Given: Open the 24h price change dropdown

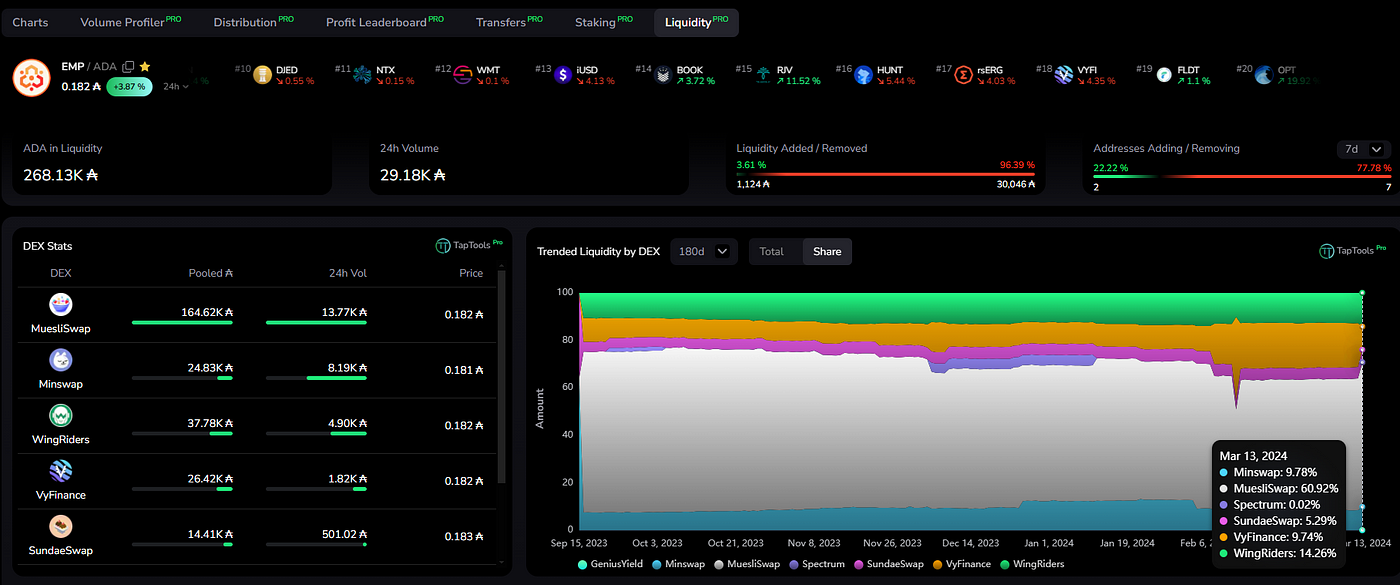Looking at the screenshot, I should coord(176,86).
